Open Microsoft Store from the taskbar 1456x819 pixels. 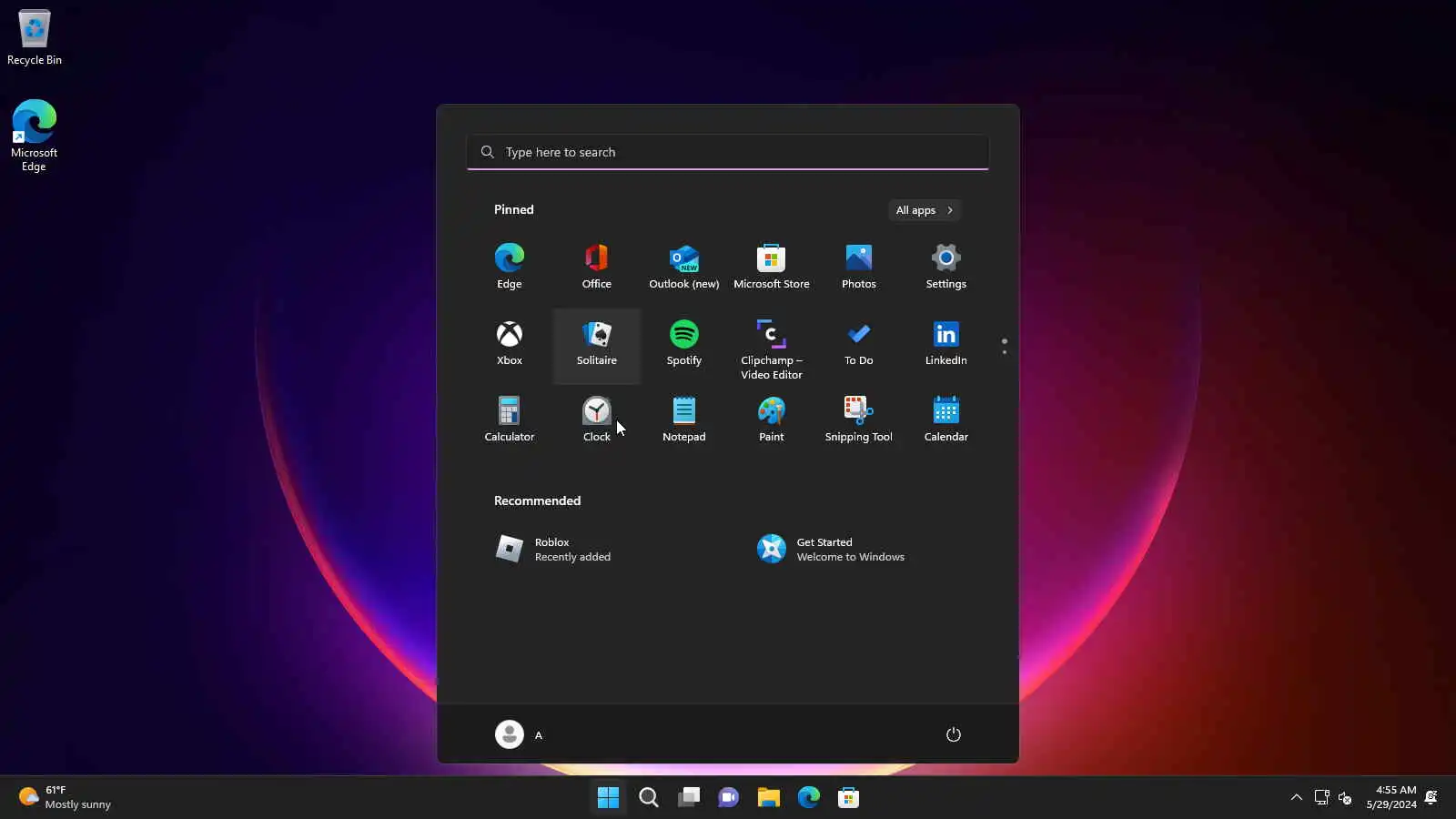pos(849,798)
